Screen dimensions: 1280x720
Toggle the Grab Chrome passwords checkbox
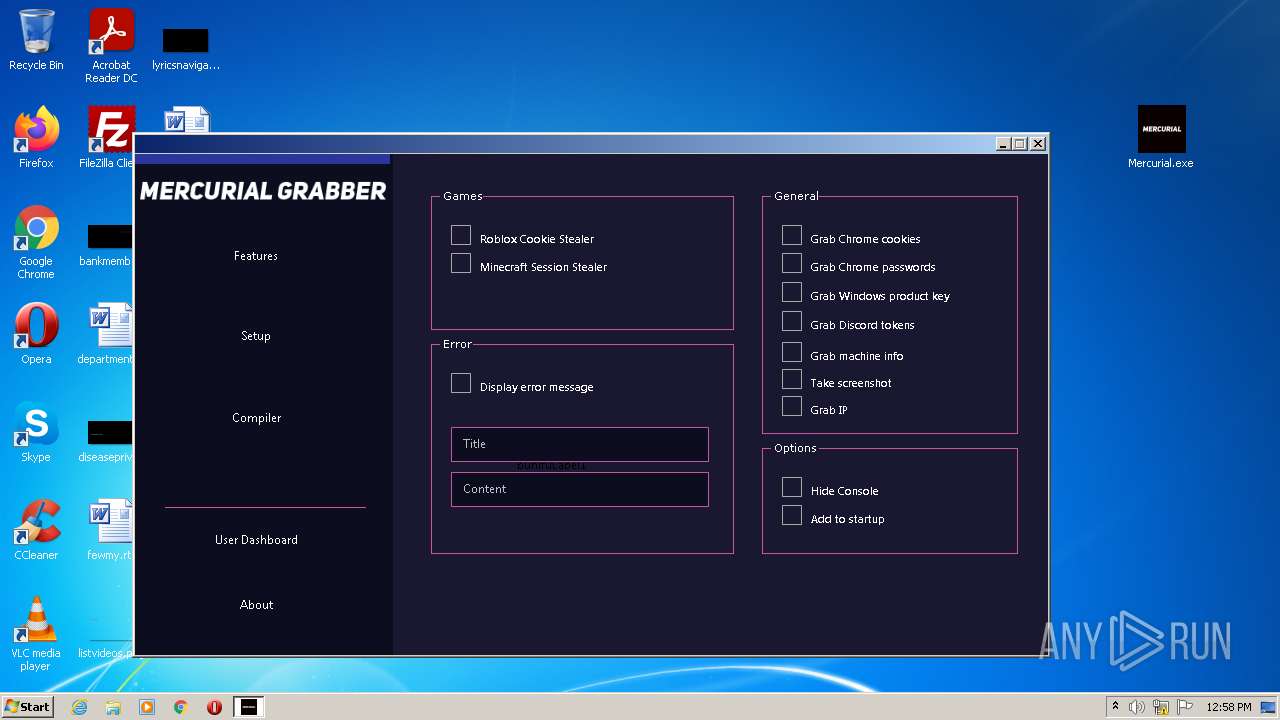point(792,264)
